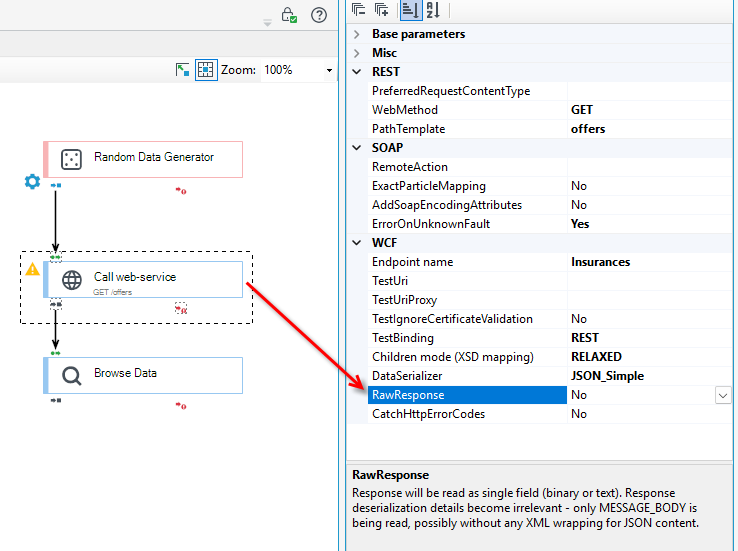The width and height of the screenshot is (738, 551).
Task: Click the ErrorOnUnknownFault Yes value
Action: pos(580,224)
